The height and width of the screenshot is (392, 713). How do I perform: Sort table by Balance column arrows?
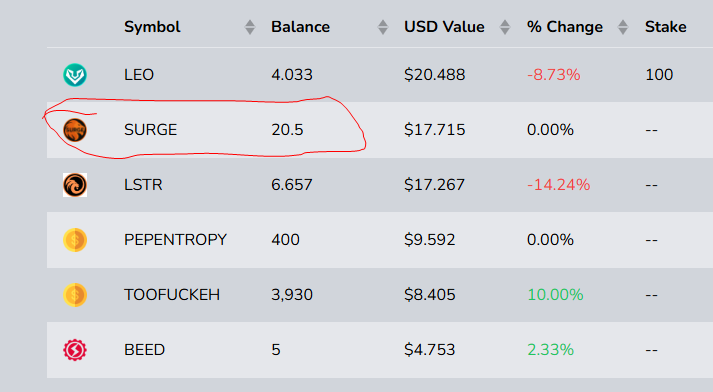click(x=383, y=27)
